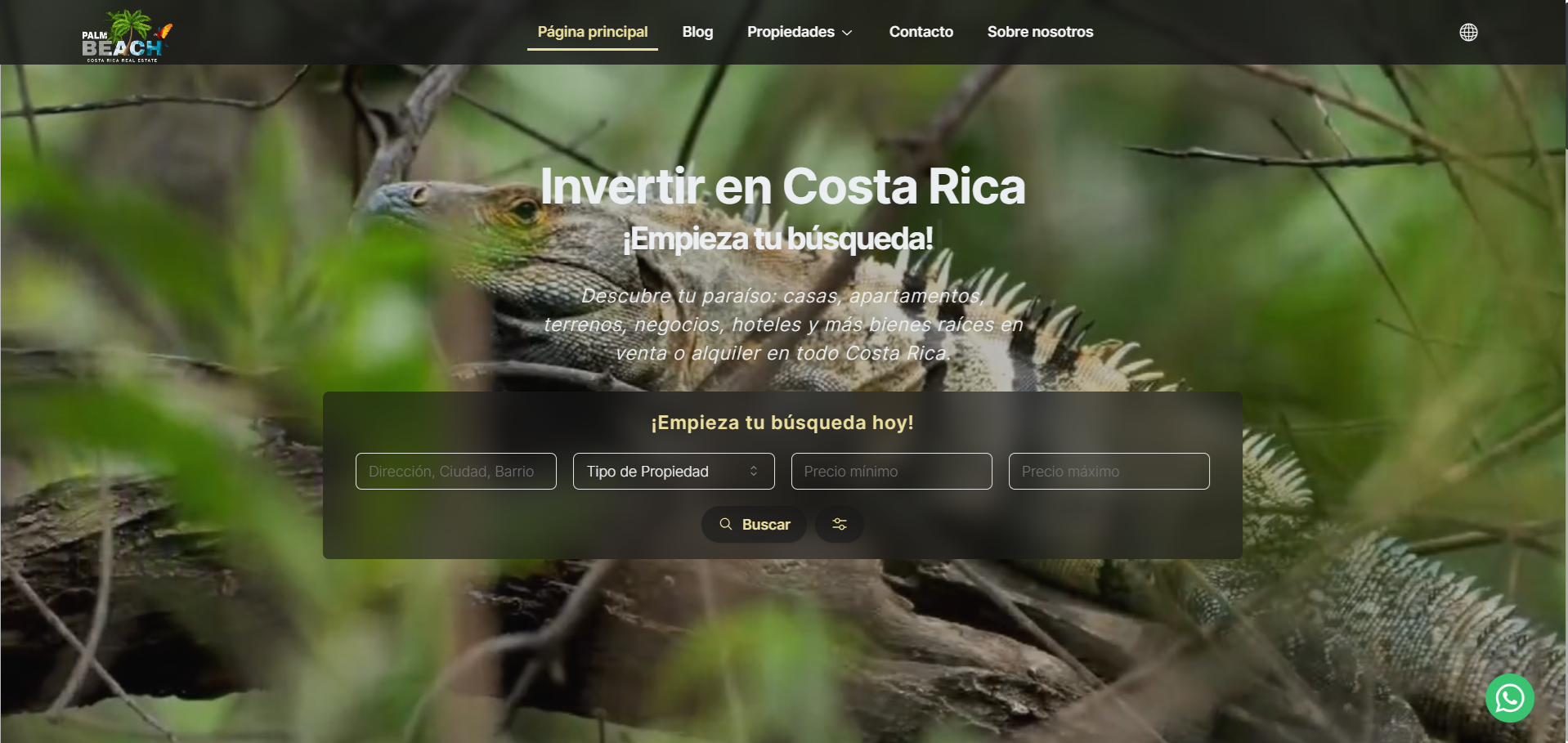Image resolution: width=1568 pixels, height=743 pixels.
Task: Visit Sobre nosotros page
Action: tap(1040, 32)
